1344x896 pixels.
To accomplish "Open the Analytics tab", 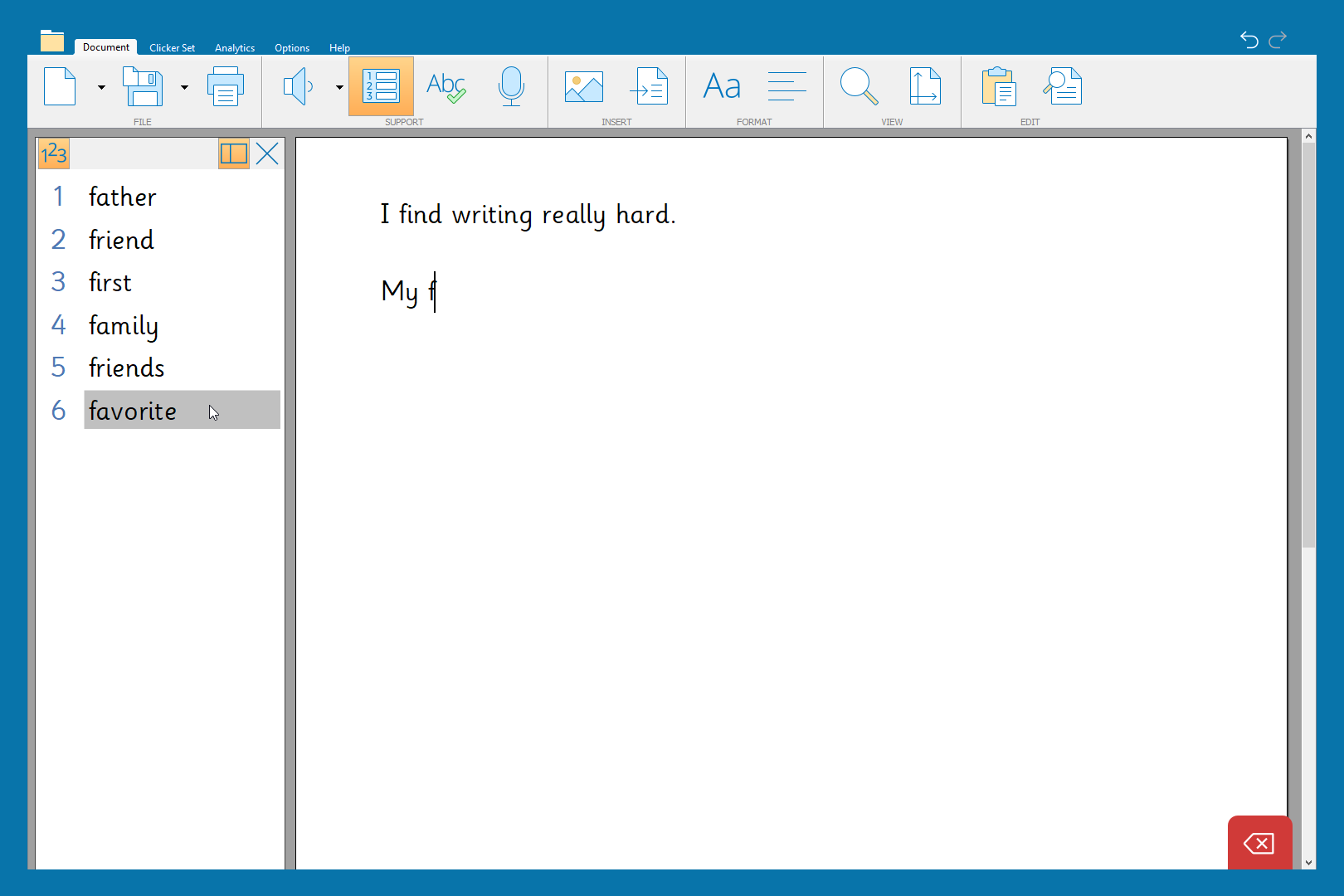I will 234,48.
